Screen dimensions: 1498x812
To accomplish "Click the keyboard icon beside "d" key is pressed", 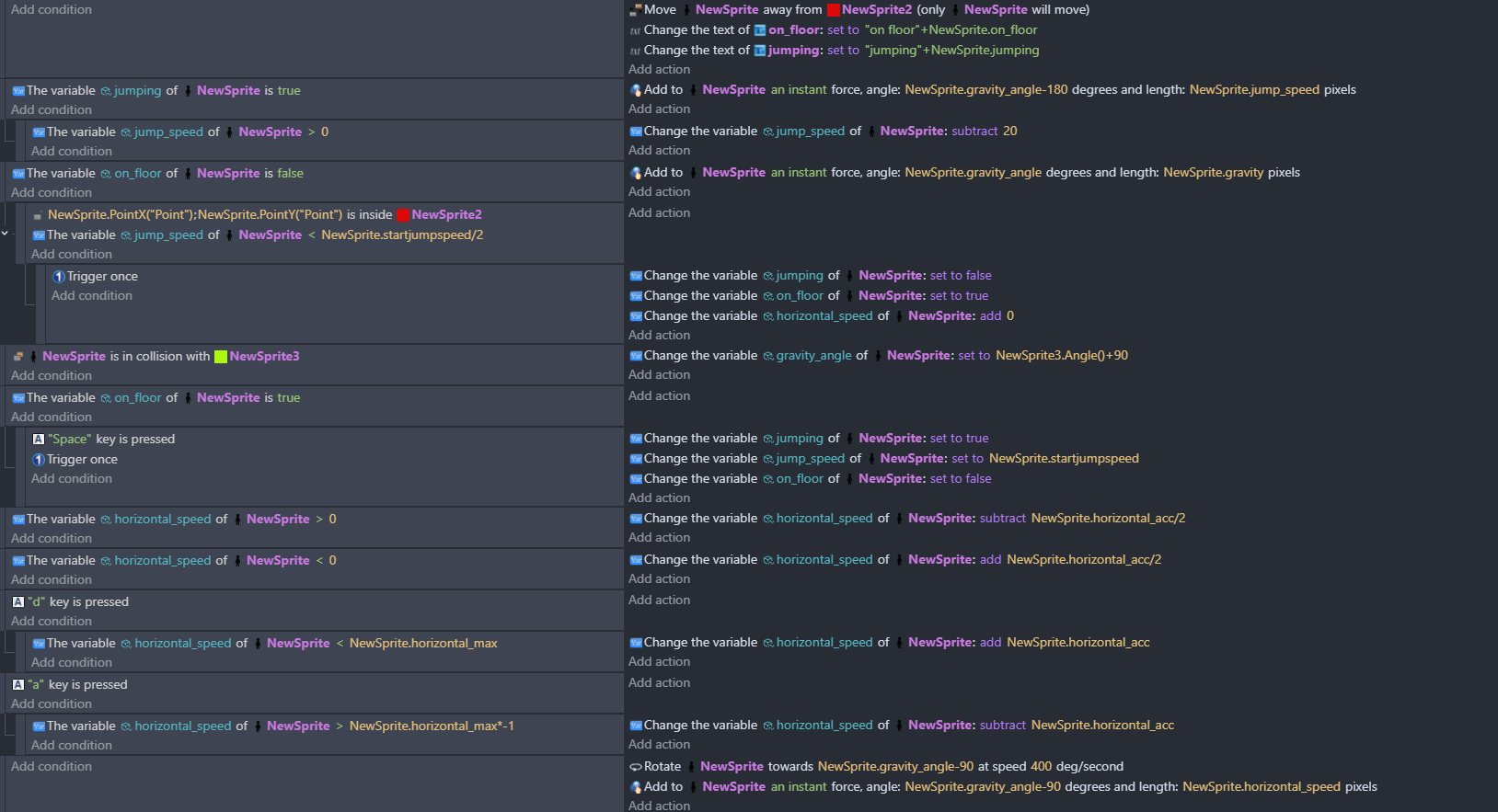I will coord(18,602).
